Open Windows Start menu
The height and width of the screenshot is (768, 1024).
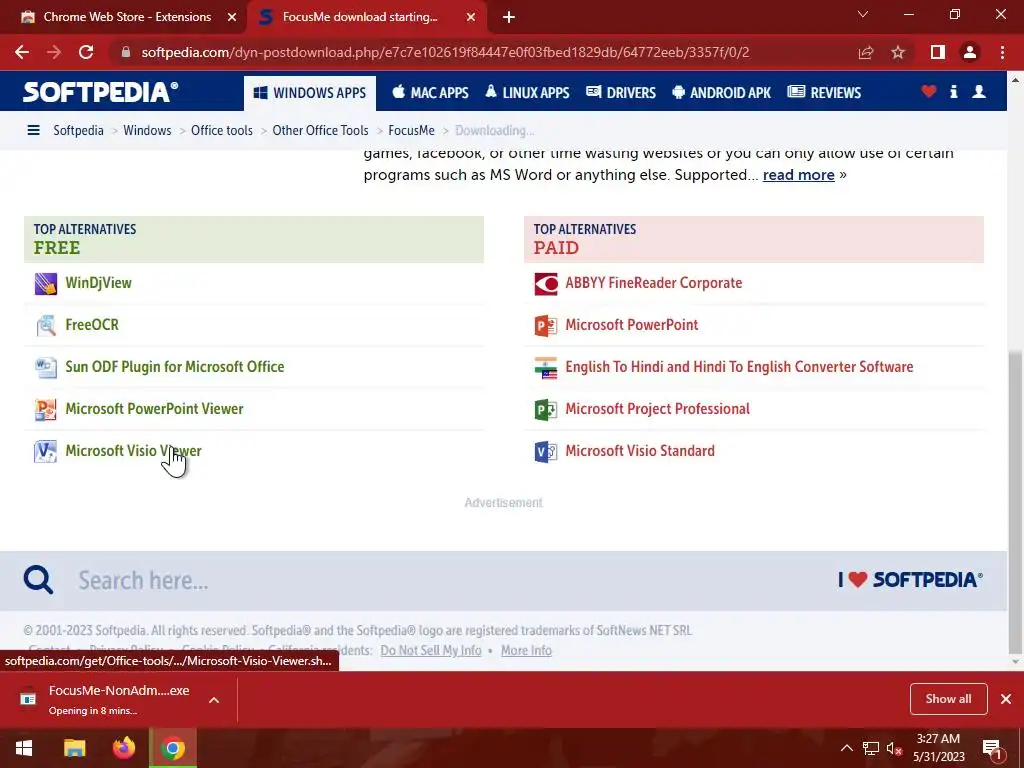(x=24, y=748)
